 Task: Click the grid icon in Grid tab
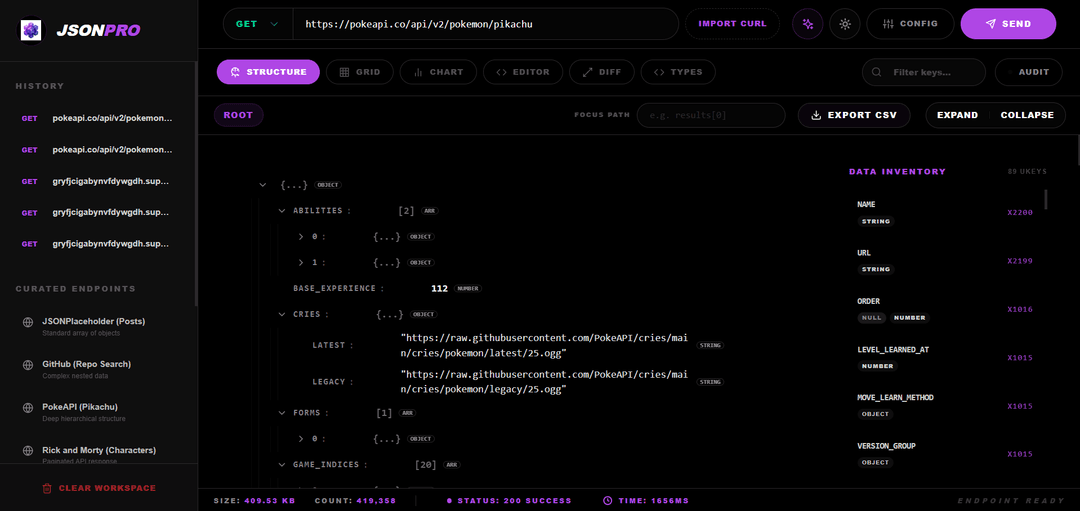pyautogui.click(x=344, y=72)
